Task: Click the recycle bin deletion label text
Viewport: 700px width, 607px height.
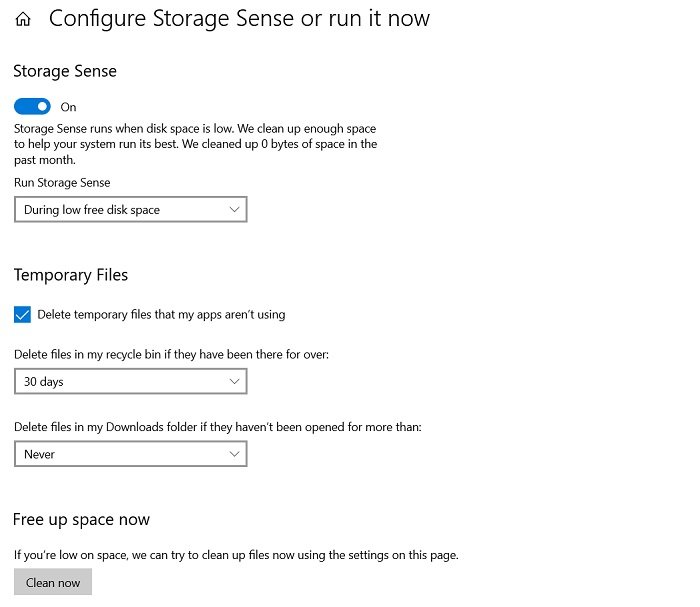Action: (171, 354)
